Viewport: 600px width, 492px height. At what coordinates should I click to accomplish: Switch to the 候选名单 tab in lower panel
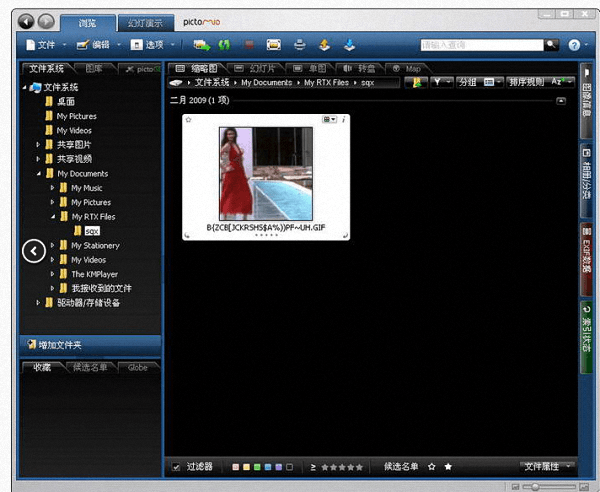[x=90, y=368]
